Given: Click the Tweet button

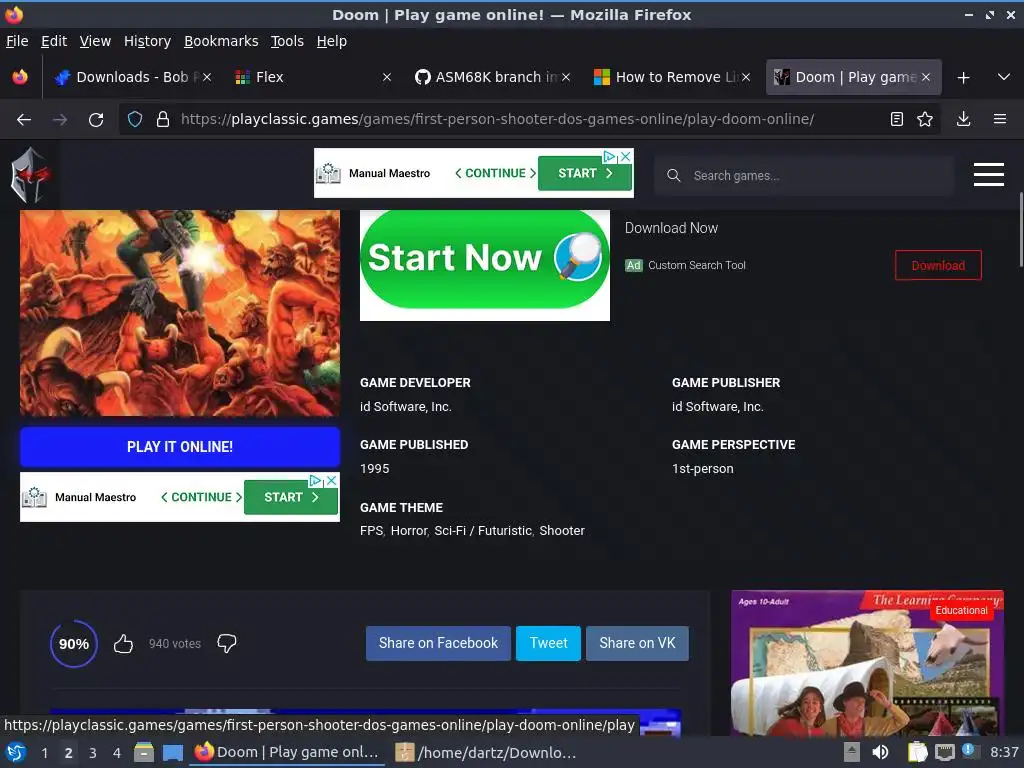Looking at the screenshot, I should (x=549, y=643).
